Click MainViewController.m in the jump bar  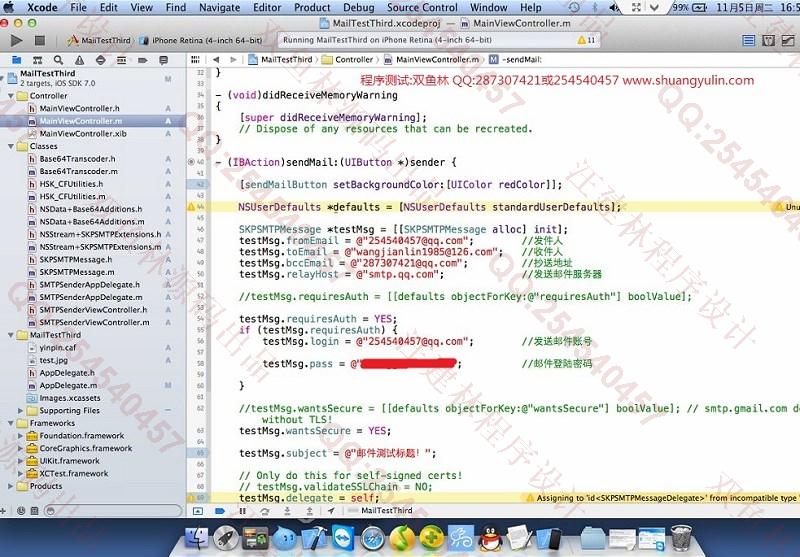[432, 60]
